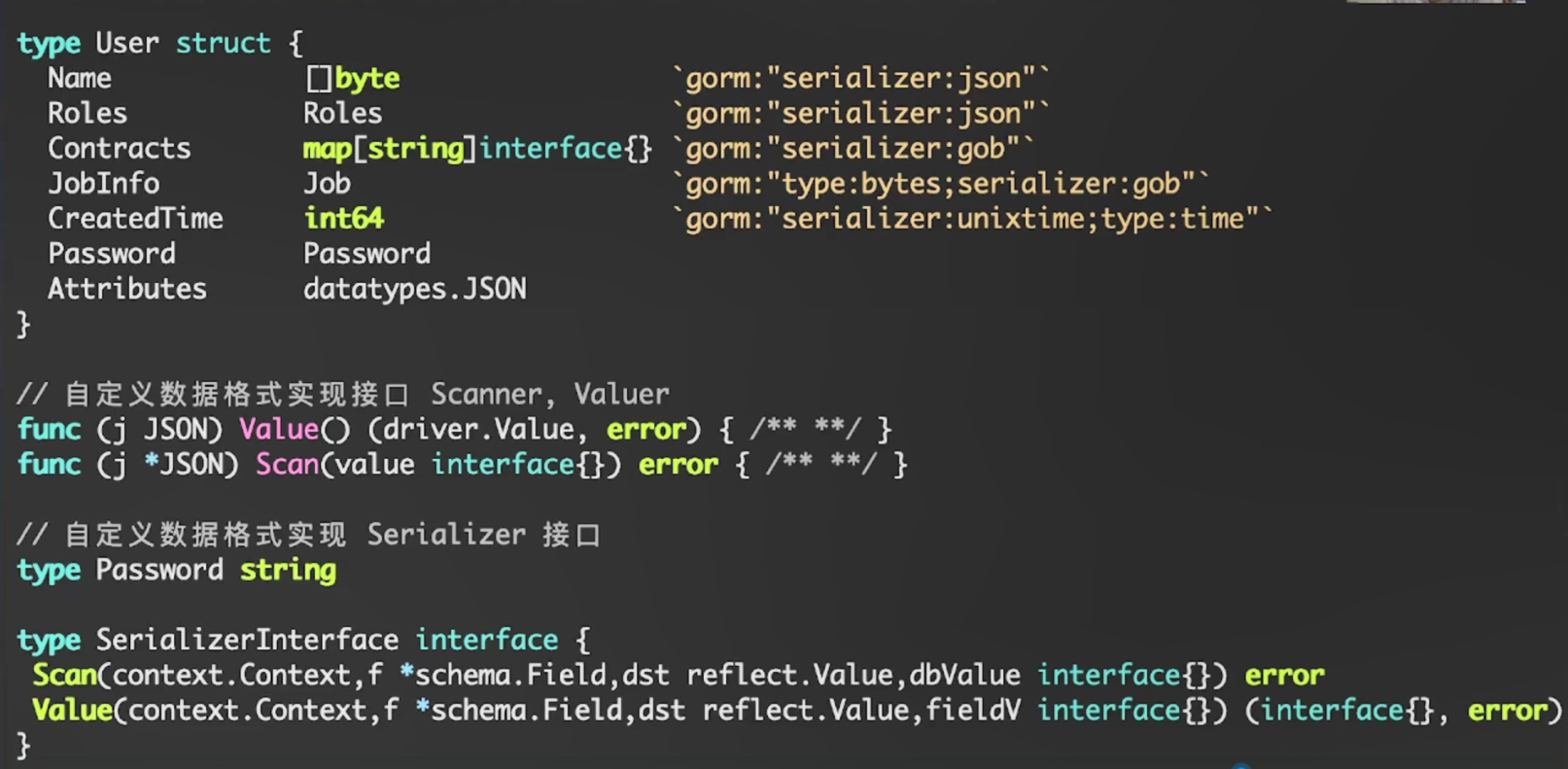The image size is (1568, 769).
Task: Click the string keyword after Password type
Action: coord(288,570)
